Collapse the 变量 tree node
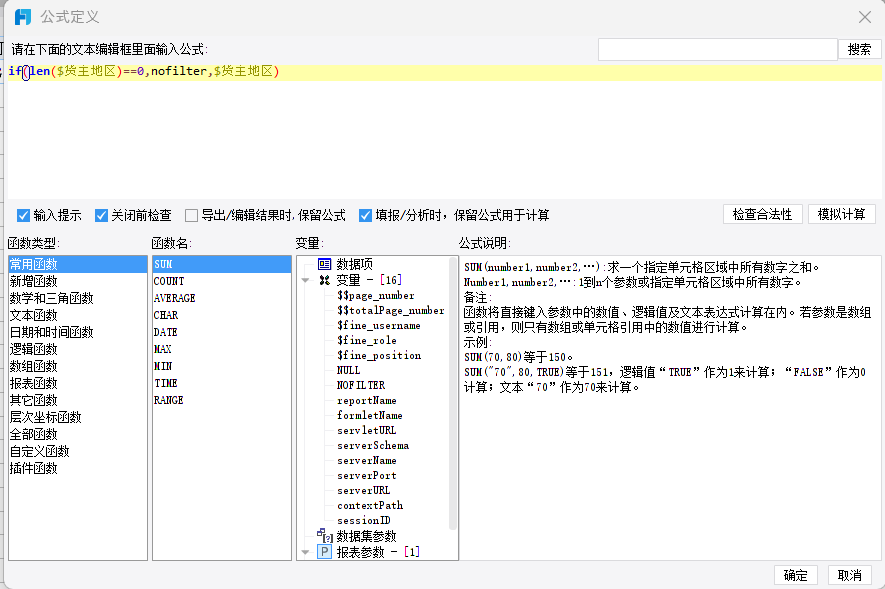885x589 pixels. [305, 280]
